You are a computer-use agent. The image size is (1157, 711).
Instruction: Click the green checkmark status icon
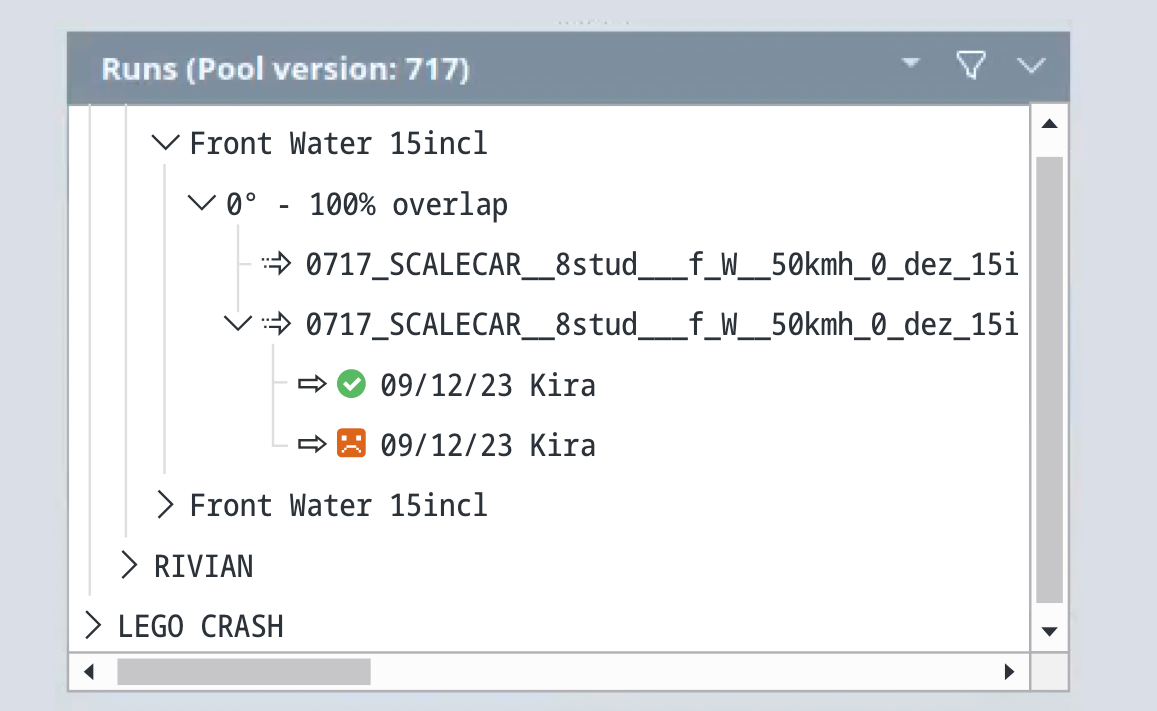click(x=351, y=384)
